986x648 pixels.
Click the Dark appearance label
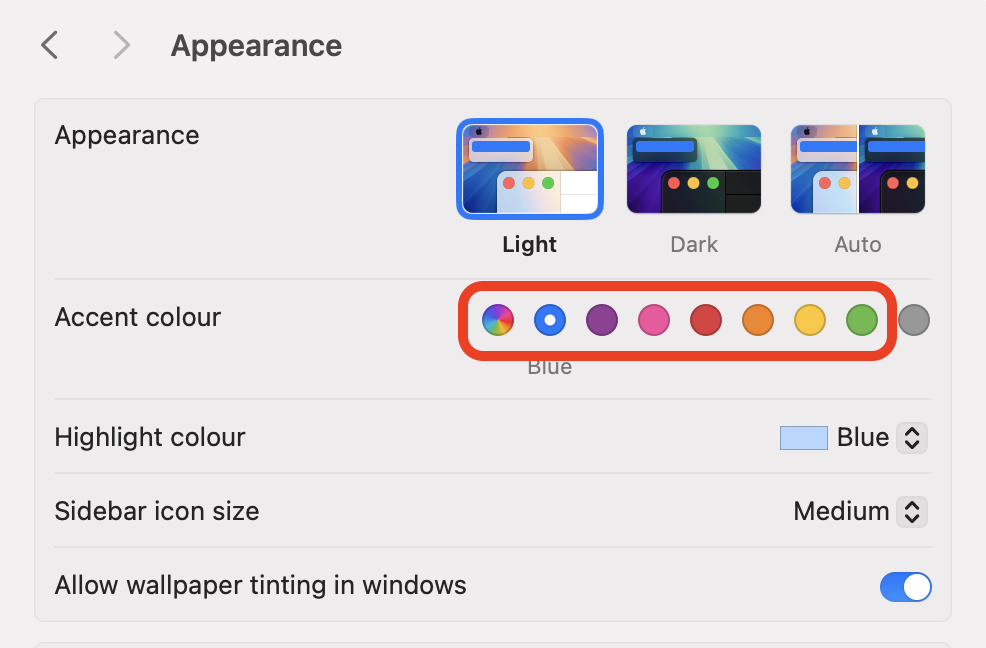click(694, 245)
